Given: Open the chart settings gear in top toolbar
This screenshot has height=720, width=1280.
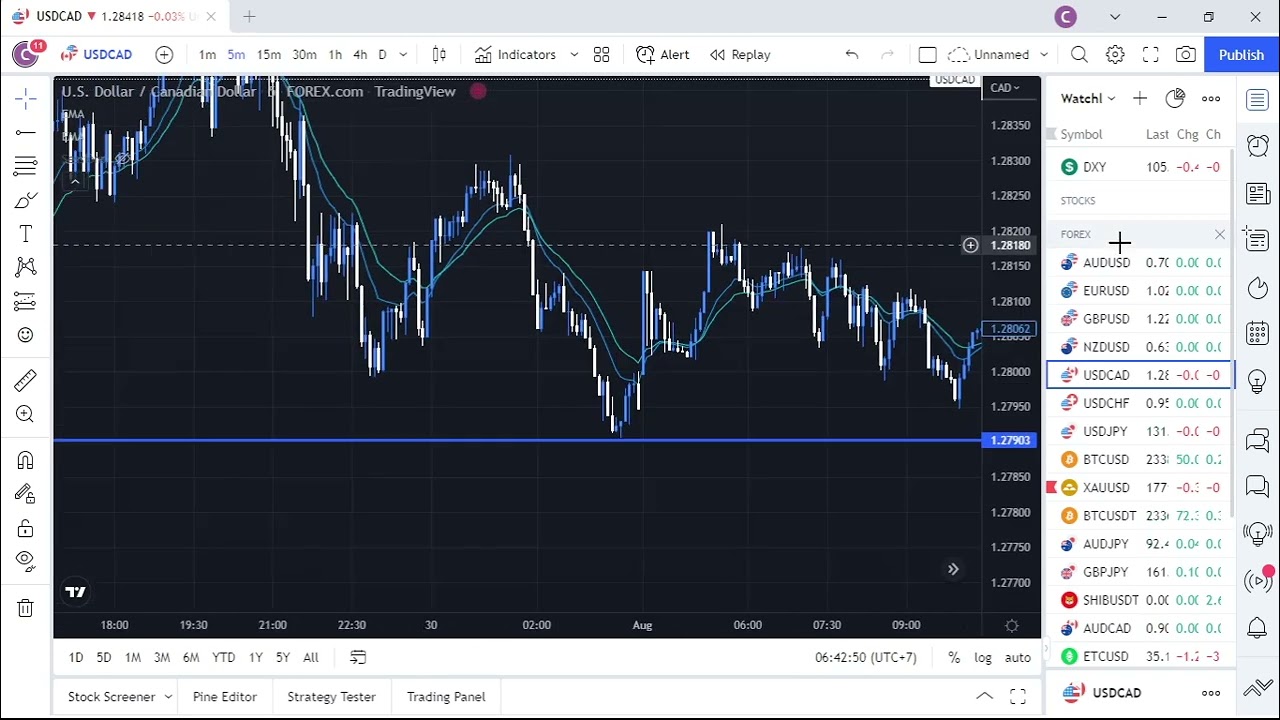Looking at the screenshot, I should coord(1115,55).
